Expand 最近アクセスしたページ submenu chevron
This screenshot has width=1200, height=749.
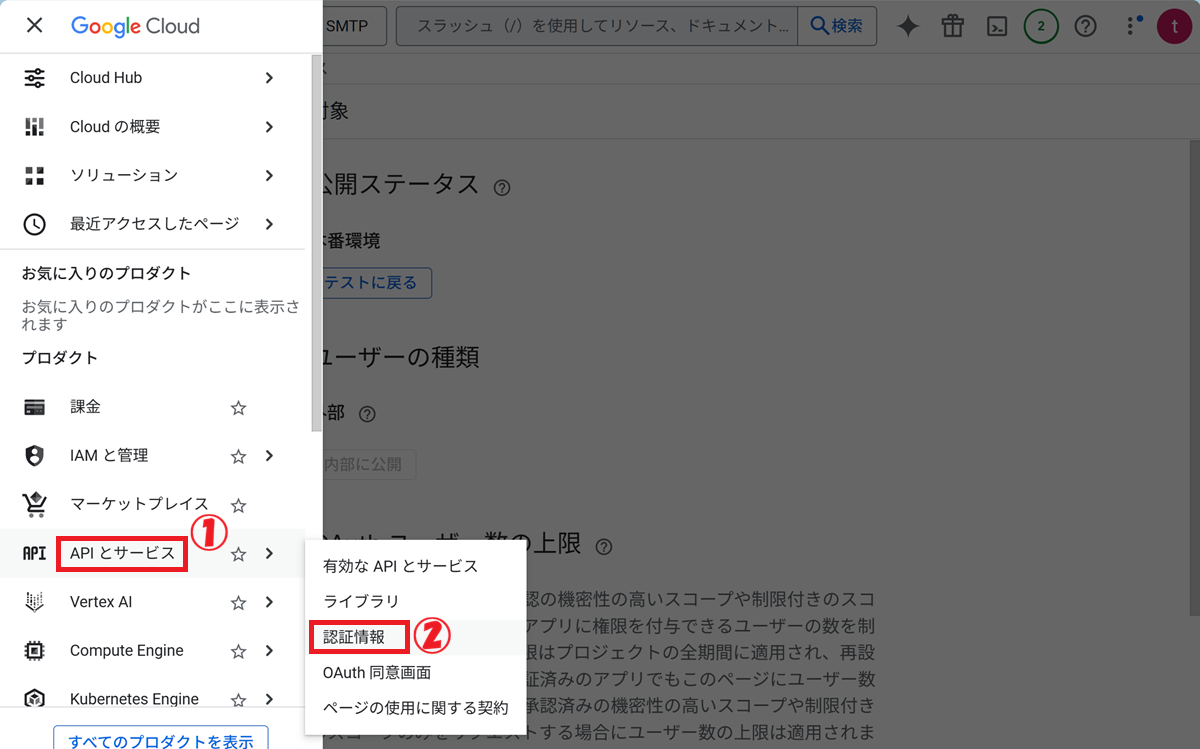pyautogui.click(x=269, y=224)
